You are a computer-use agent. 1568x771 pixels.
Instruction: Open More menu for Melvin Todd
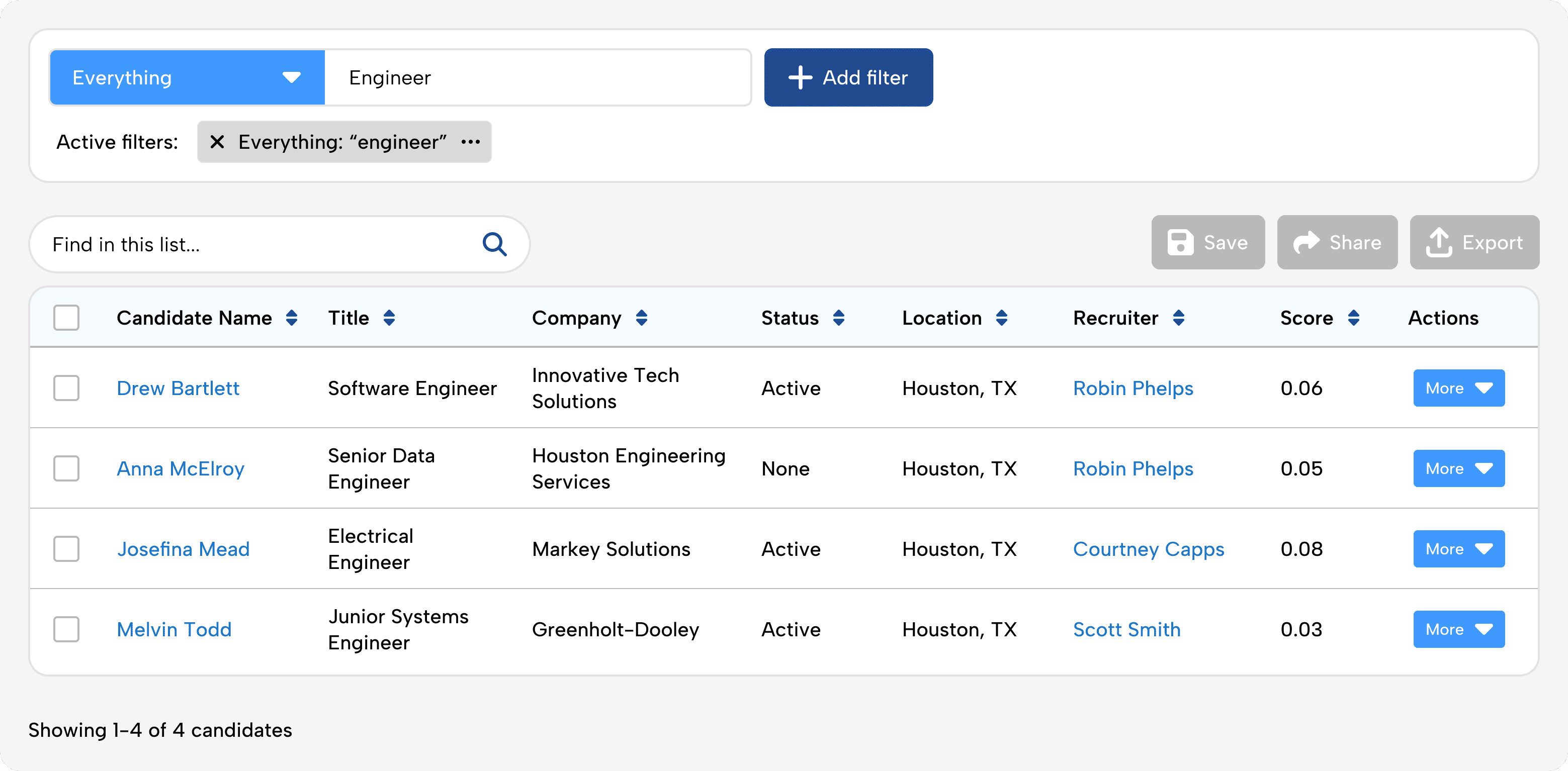click(1458, 629)
